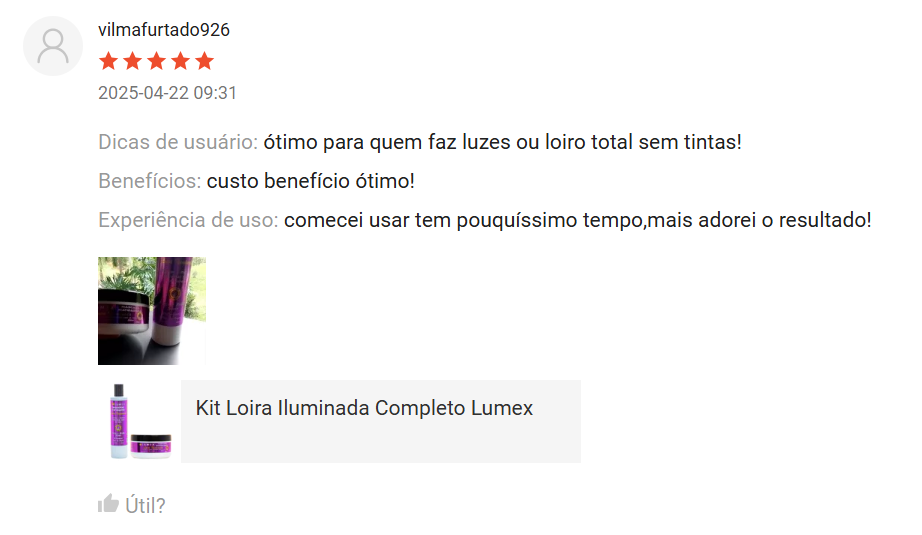Click the gray user avatar icon
The height and width of the screenshot is (535, 922).
(53, 46)
